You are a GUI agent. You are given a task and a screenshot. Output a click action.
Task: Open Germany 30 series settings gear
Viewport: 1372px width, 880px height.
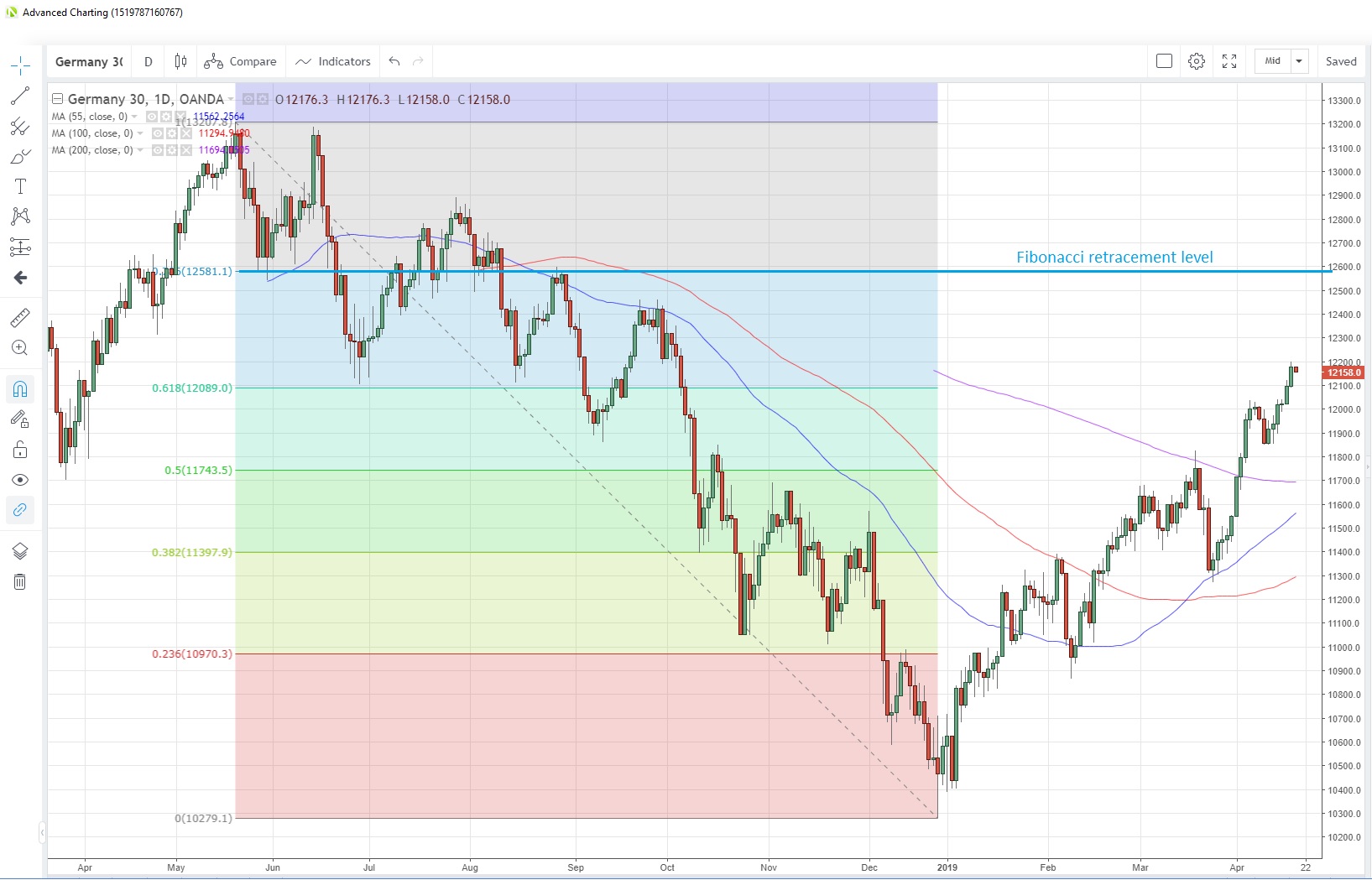point(263,99)
